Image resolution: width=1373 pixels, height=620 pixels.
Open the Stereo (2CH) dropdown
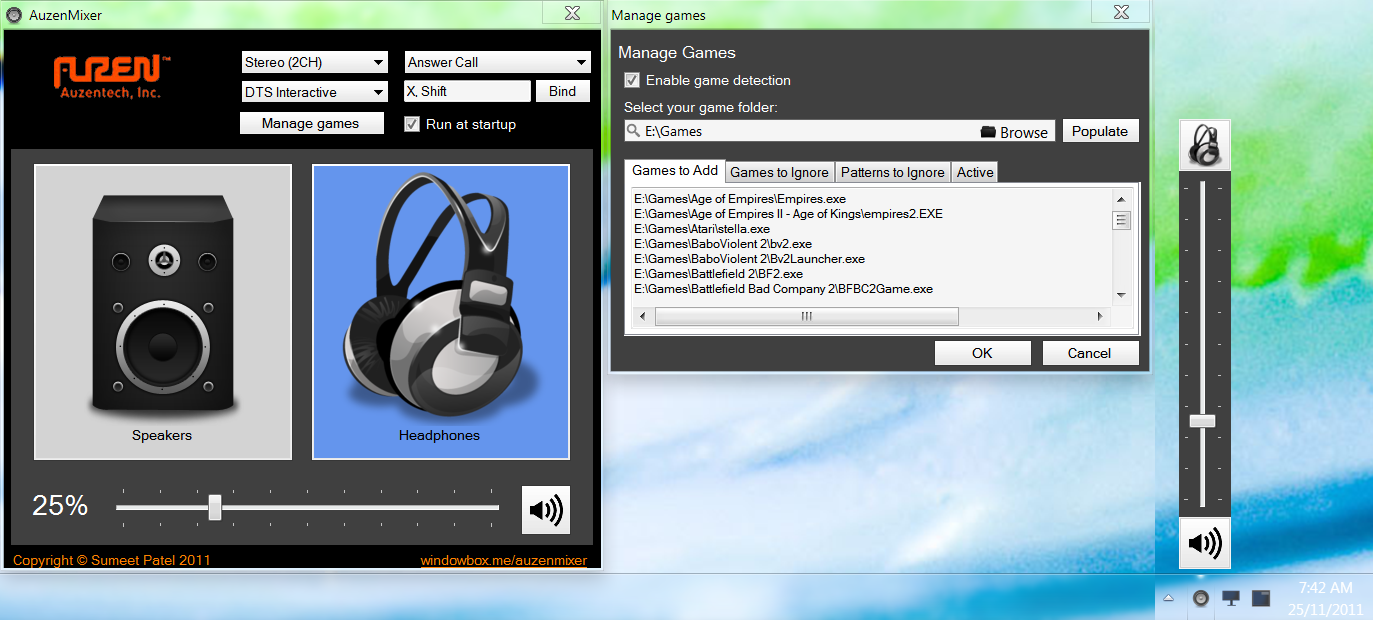point(314,62)
